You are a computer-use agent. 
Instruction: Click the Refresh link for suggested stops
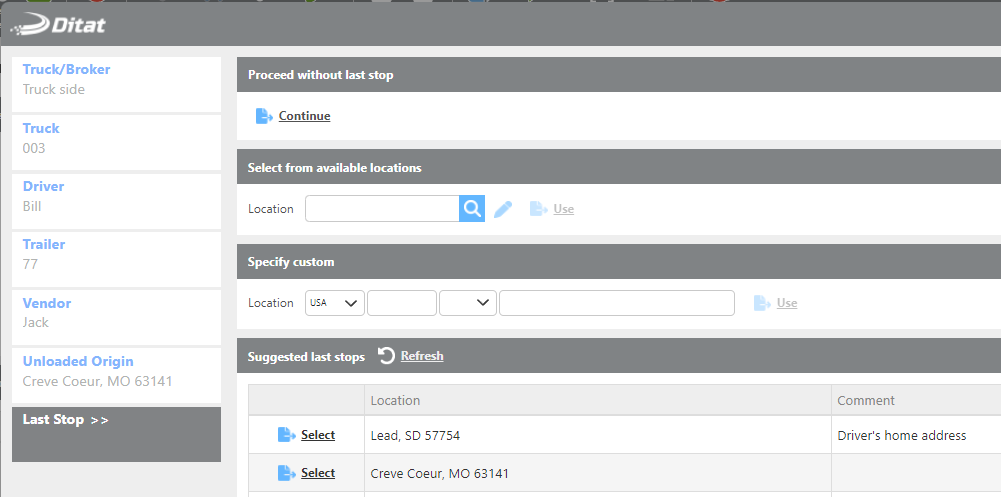point(421,356)
